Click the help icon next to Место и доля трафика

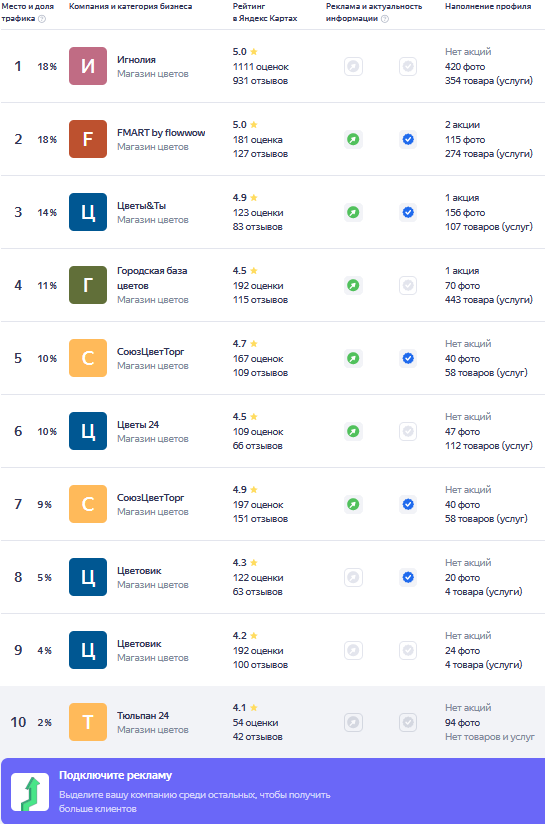click(42, 19)
